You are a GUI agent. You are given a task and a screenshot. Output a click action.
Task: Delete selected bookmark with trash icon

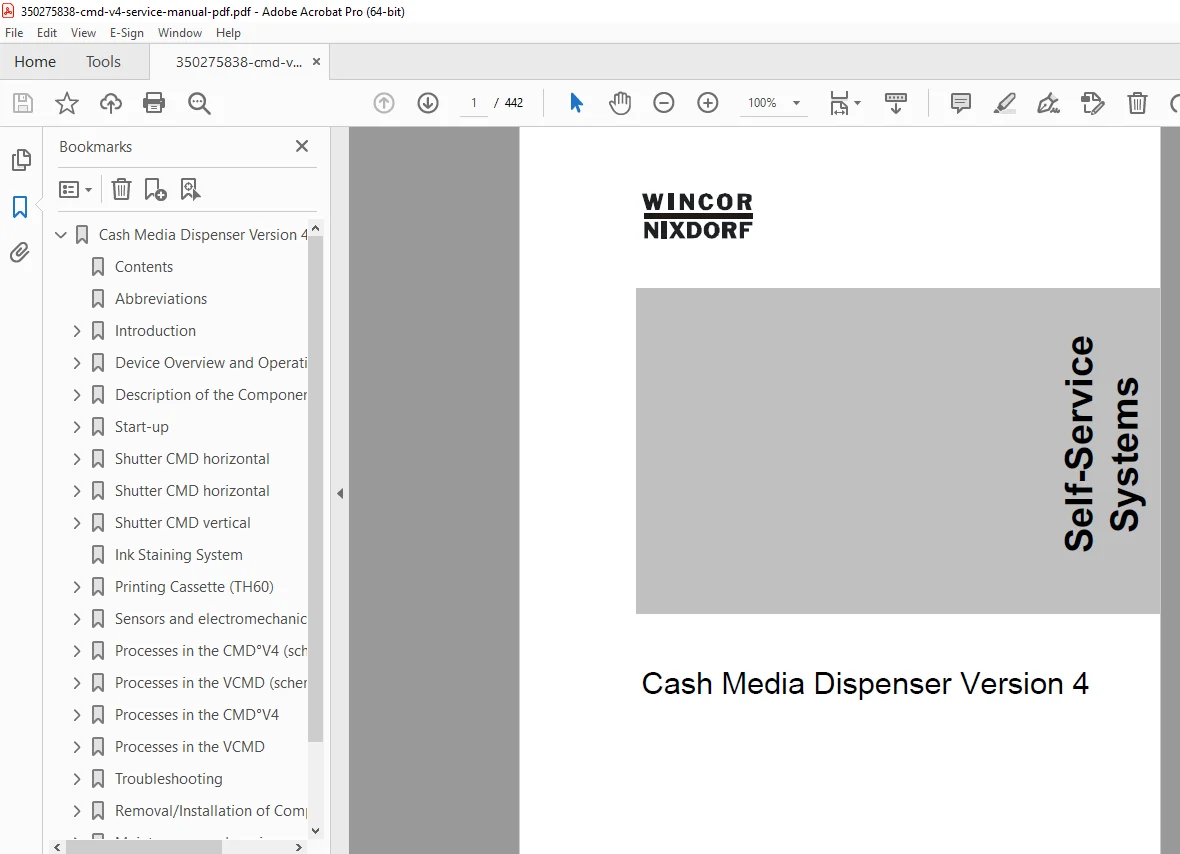coord(121,190)
